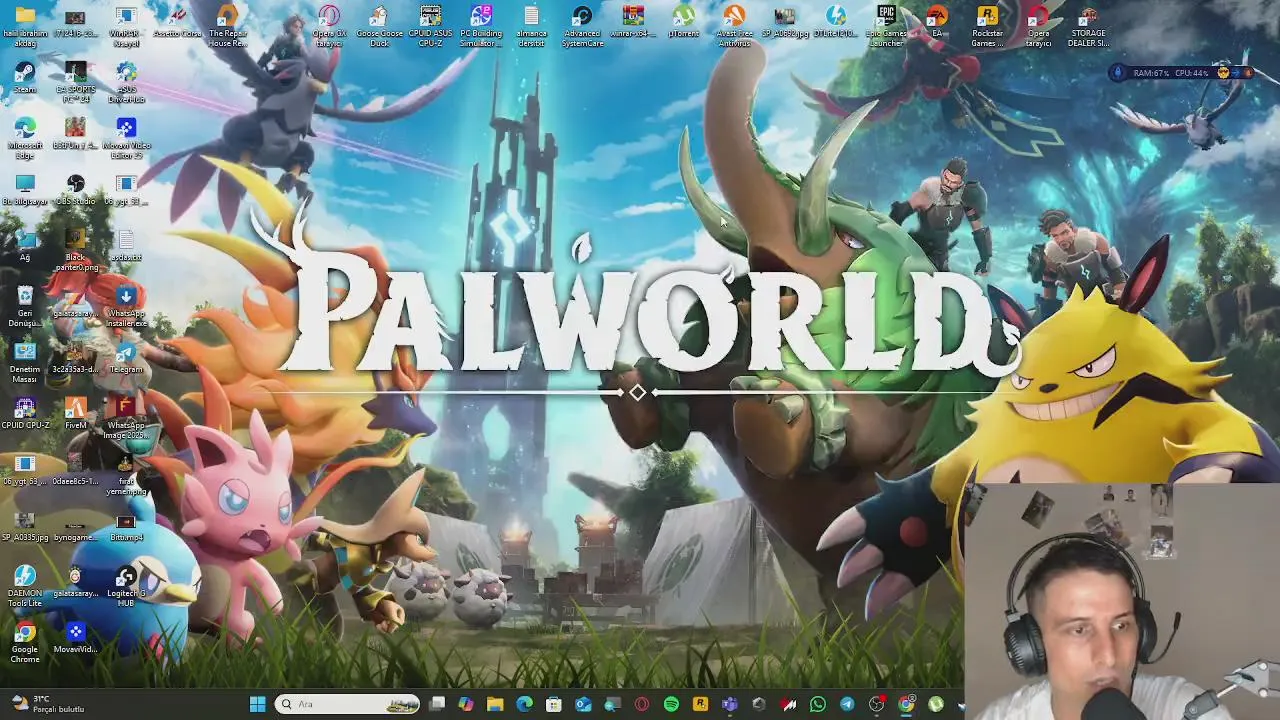Launch Assetto Corsa from the desktop
Image resolution: width=1280 pixels, height=720 pixels.
(x=177, y=22)
